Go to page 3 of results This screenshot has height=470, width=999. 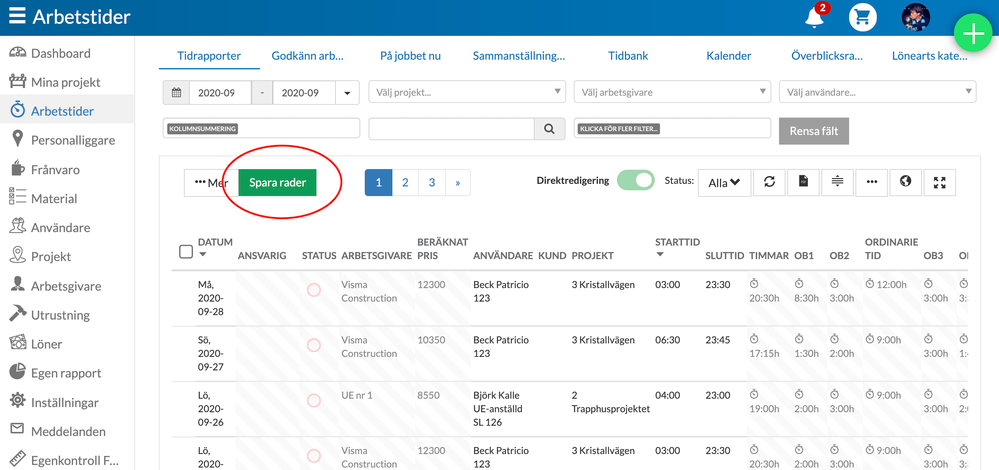[432, 183]
